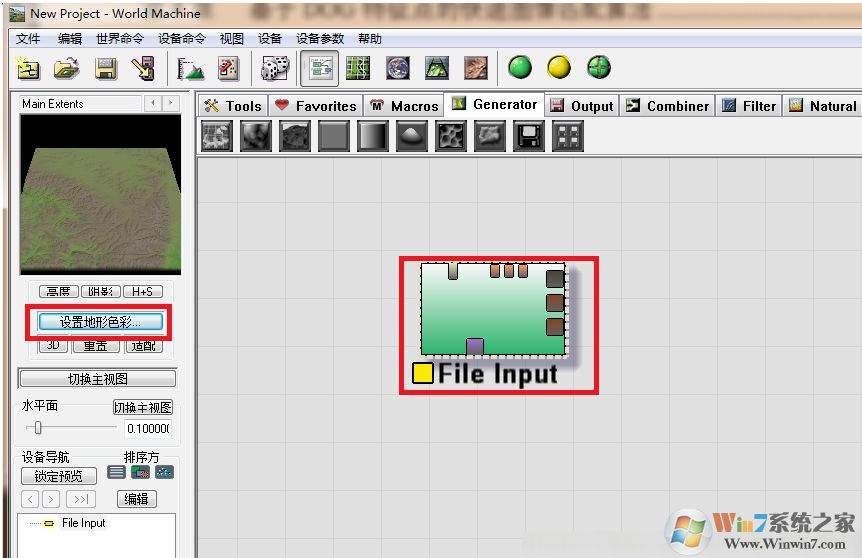
Task: Click the 水平面 water level slider handle
Action: click(x=38, y=427)
